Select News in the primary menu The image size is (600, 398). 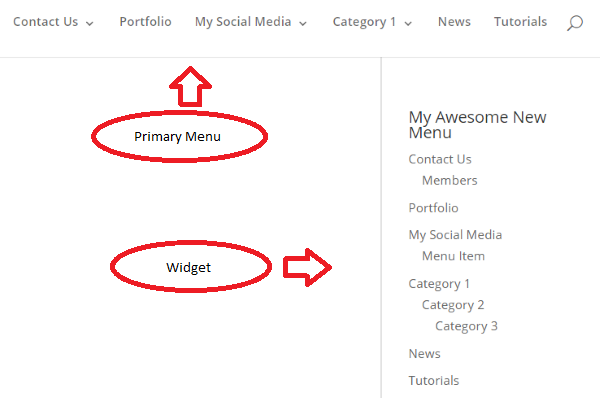click(454, 22)
